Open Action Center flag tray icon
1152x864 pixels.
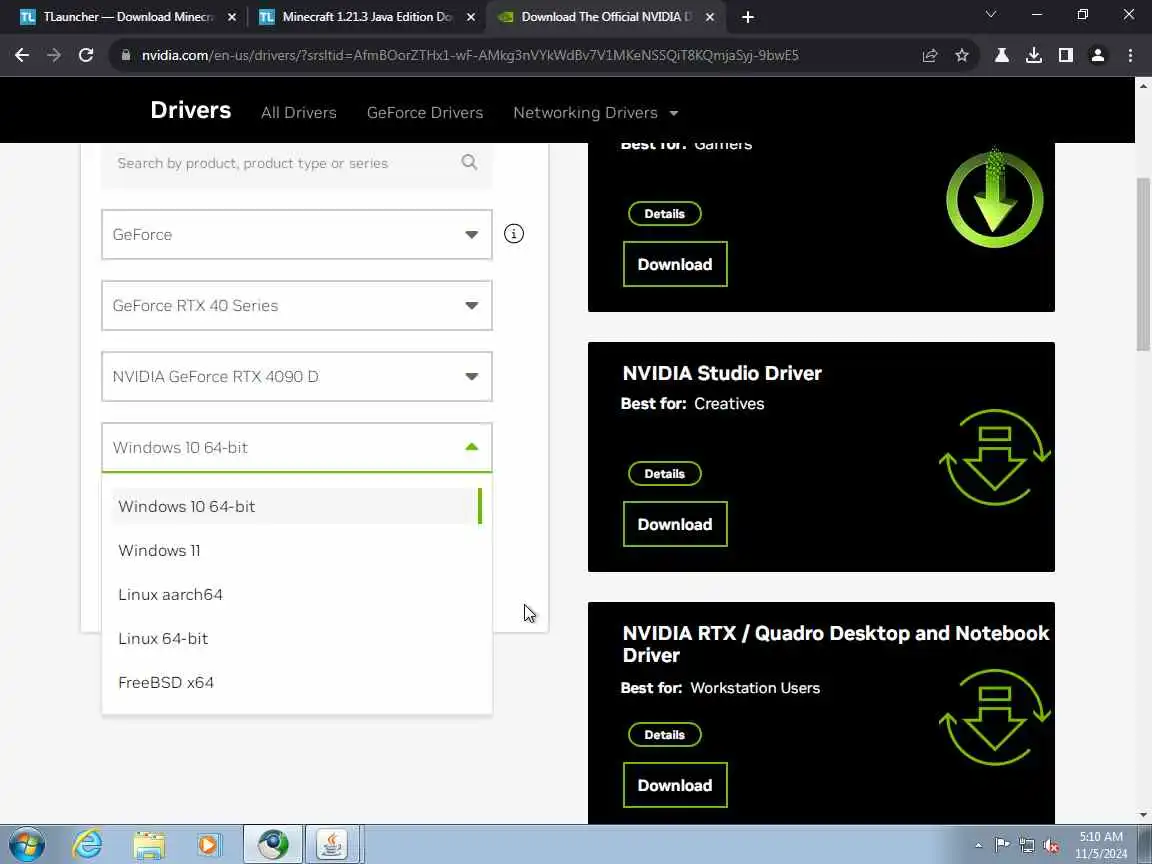point(1001,845)
